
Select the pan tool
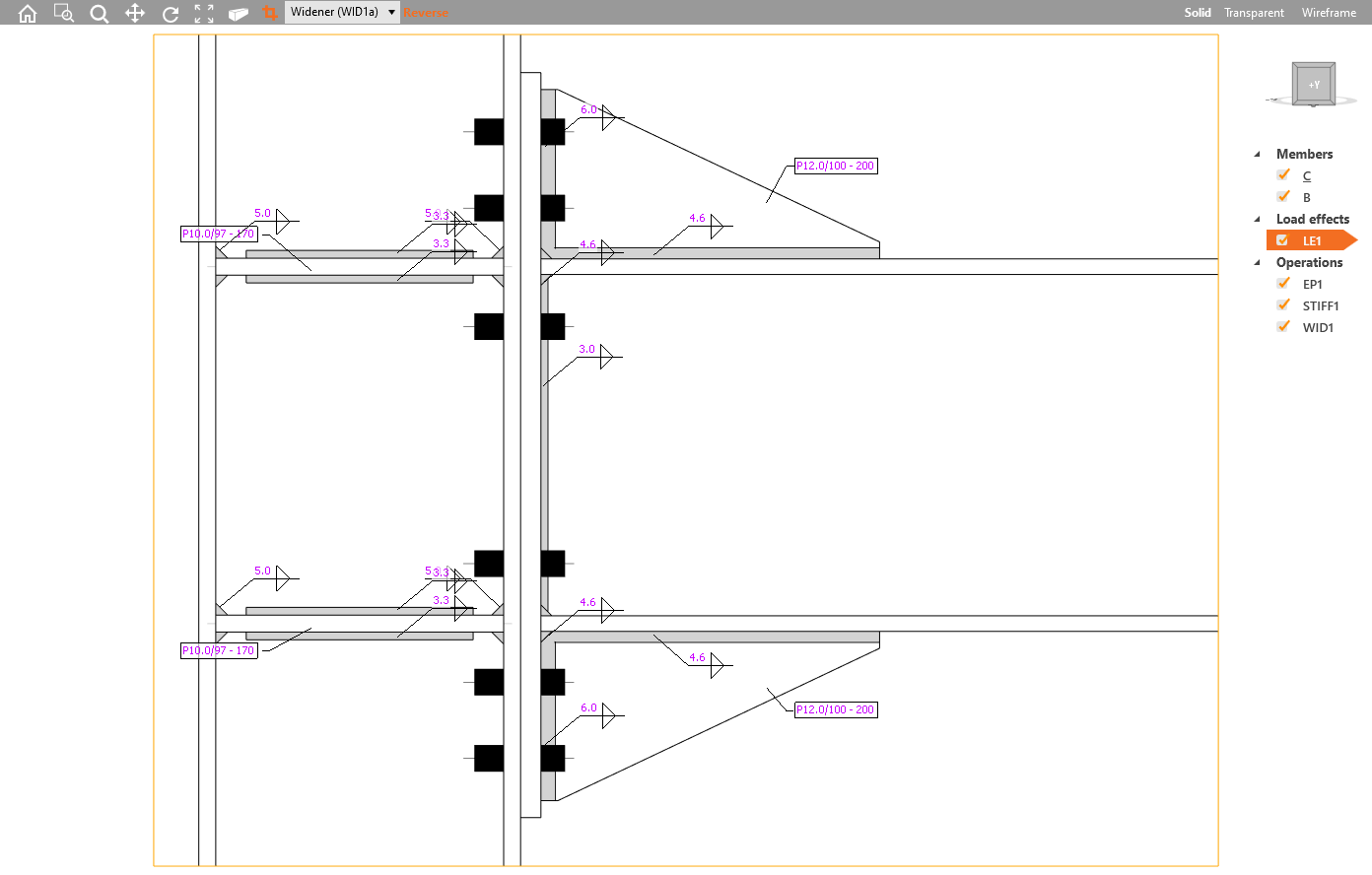pos(134,13)
